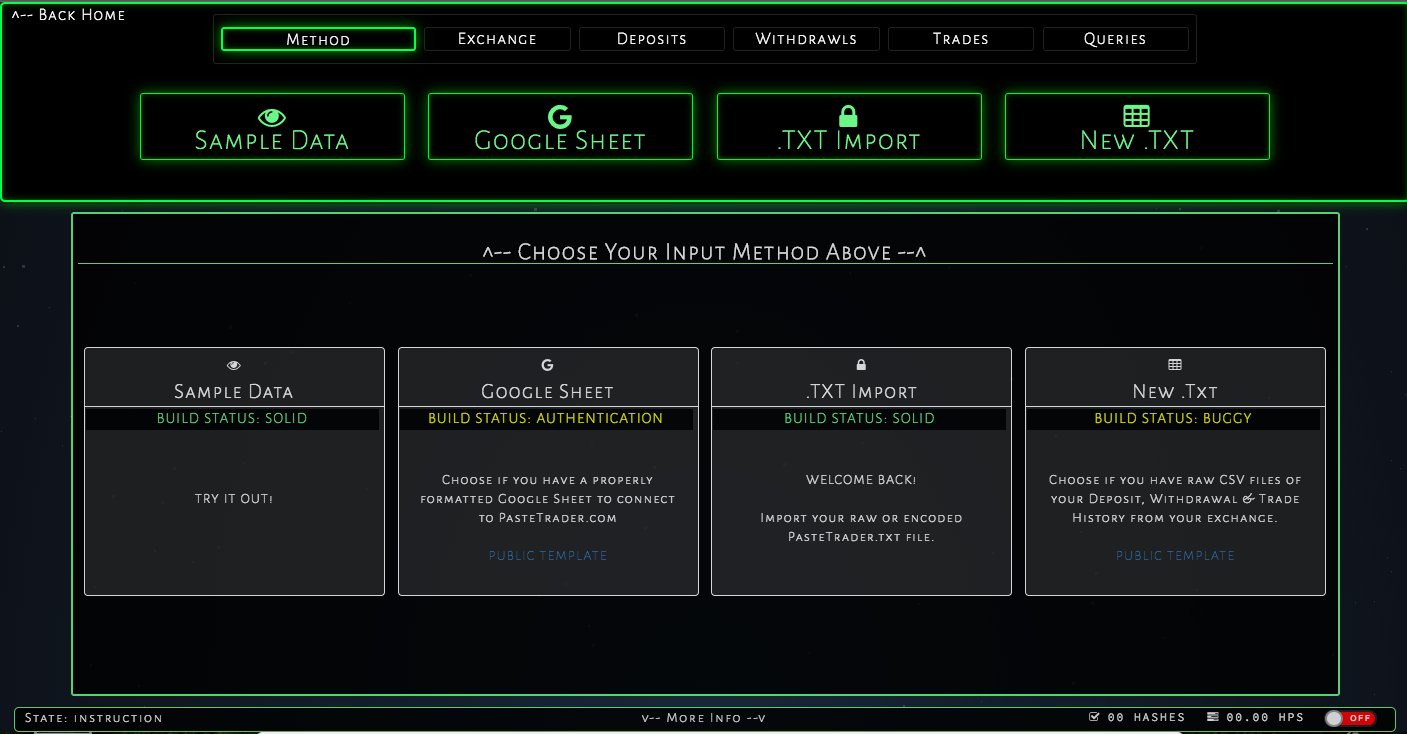Open the Withdrawls tab
This screenshot has height=734, width=1407.
click(x=806, y=39)
